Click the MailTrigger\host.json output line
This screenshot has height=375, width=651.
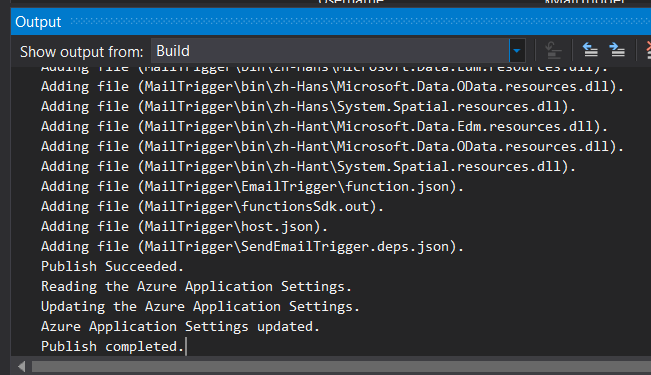pos(184,227)
